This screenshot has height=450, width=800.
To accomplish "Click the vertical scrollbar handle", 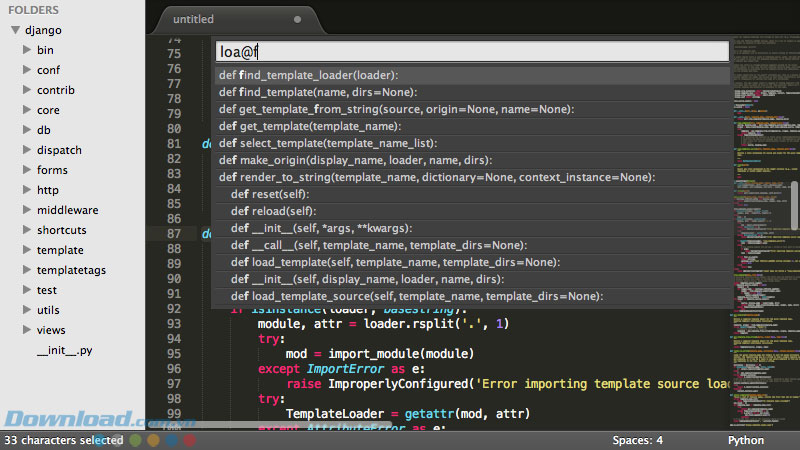I will tap(795, 205).
